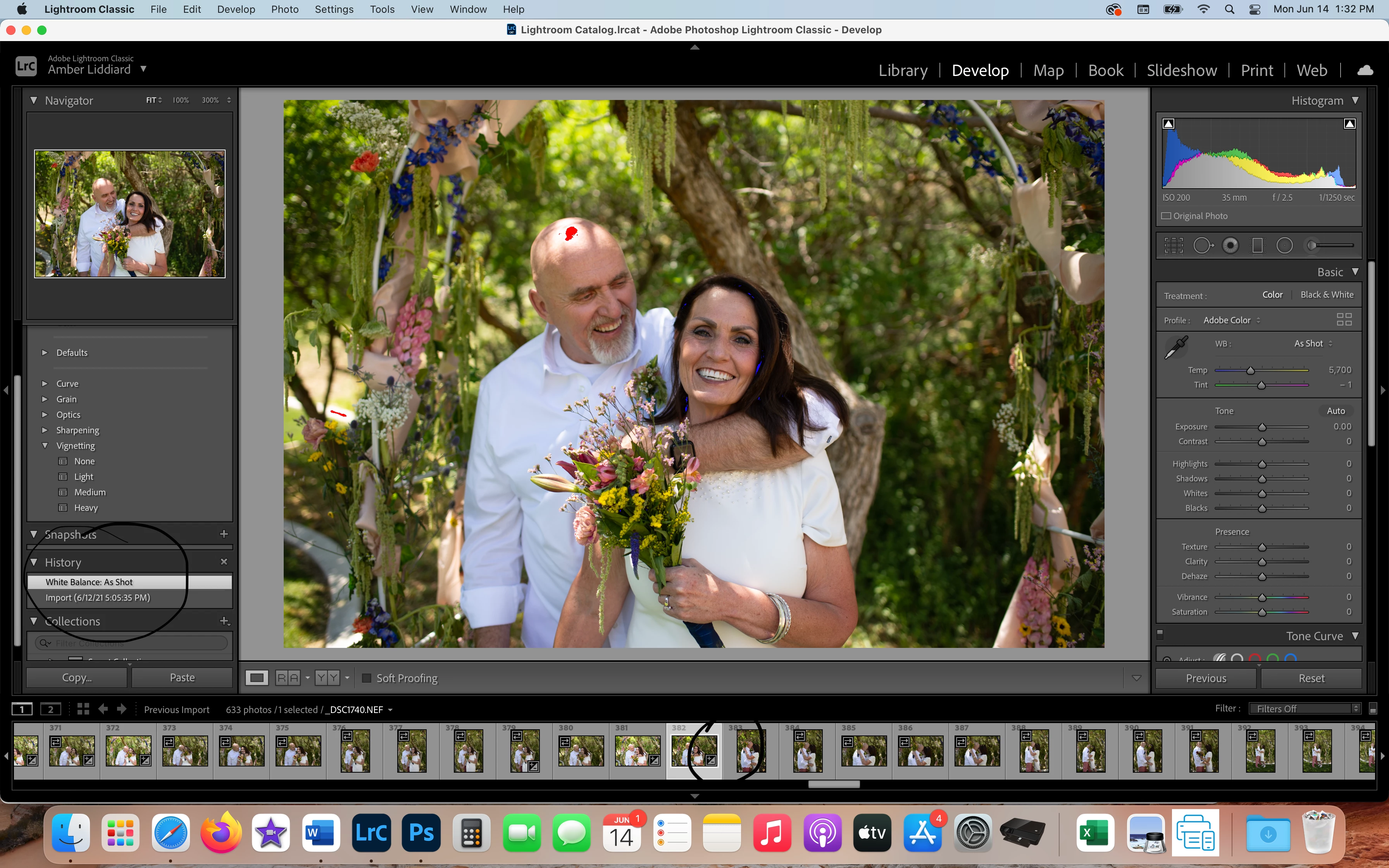This screenshot has height=868, width=1389.
Task: Open the Profile Browser grid icon
Action: 1344,320
